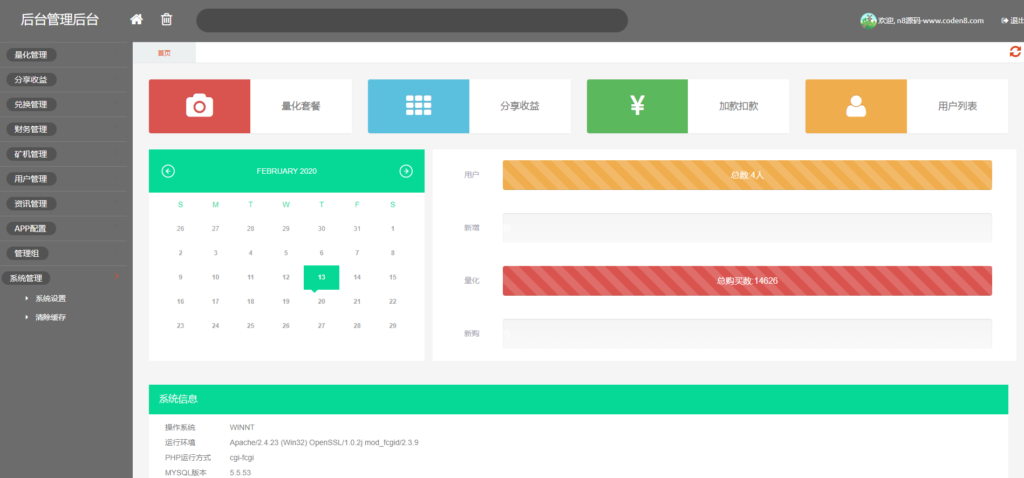Click the trash can icon in header
The height and width of the screenshot is (478, 1024).
tap(166, 20)
